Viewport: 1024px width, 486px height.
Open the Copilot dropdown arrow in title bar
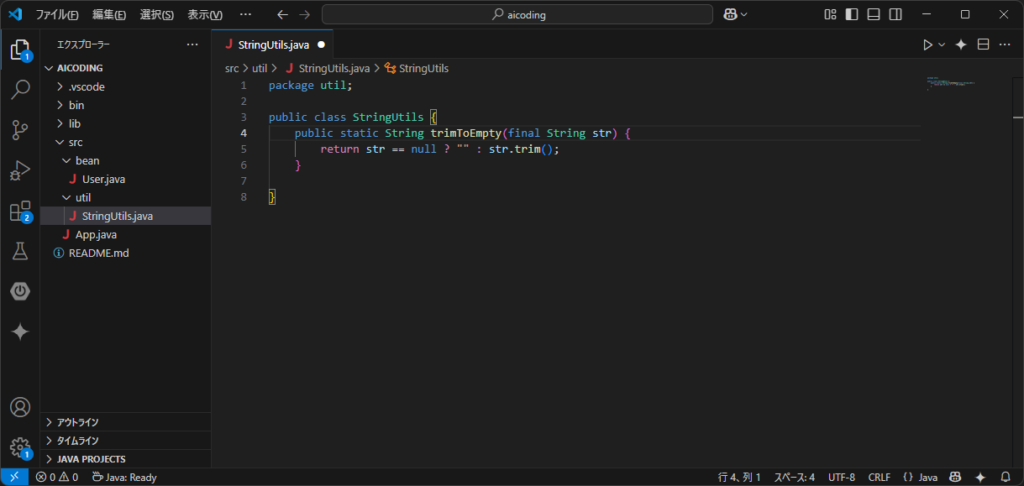(743, 14)
